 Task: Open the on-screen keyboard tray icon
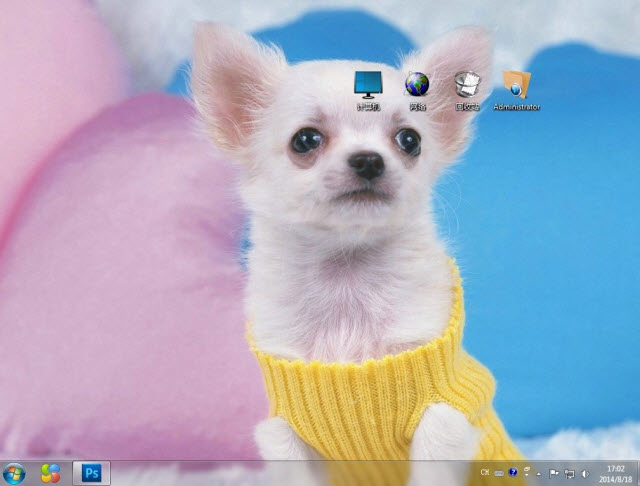pos(499,473)
